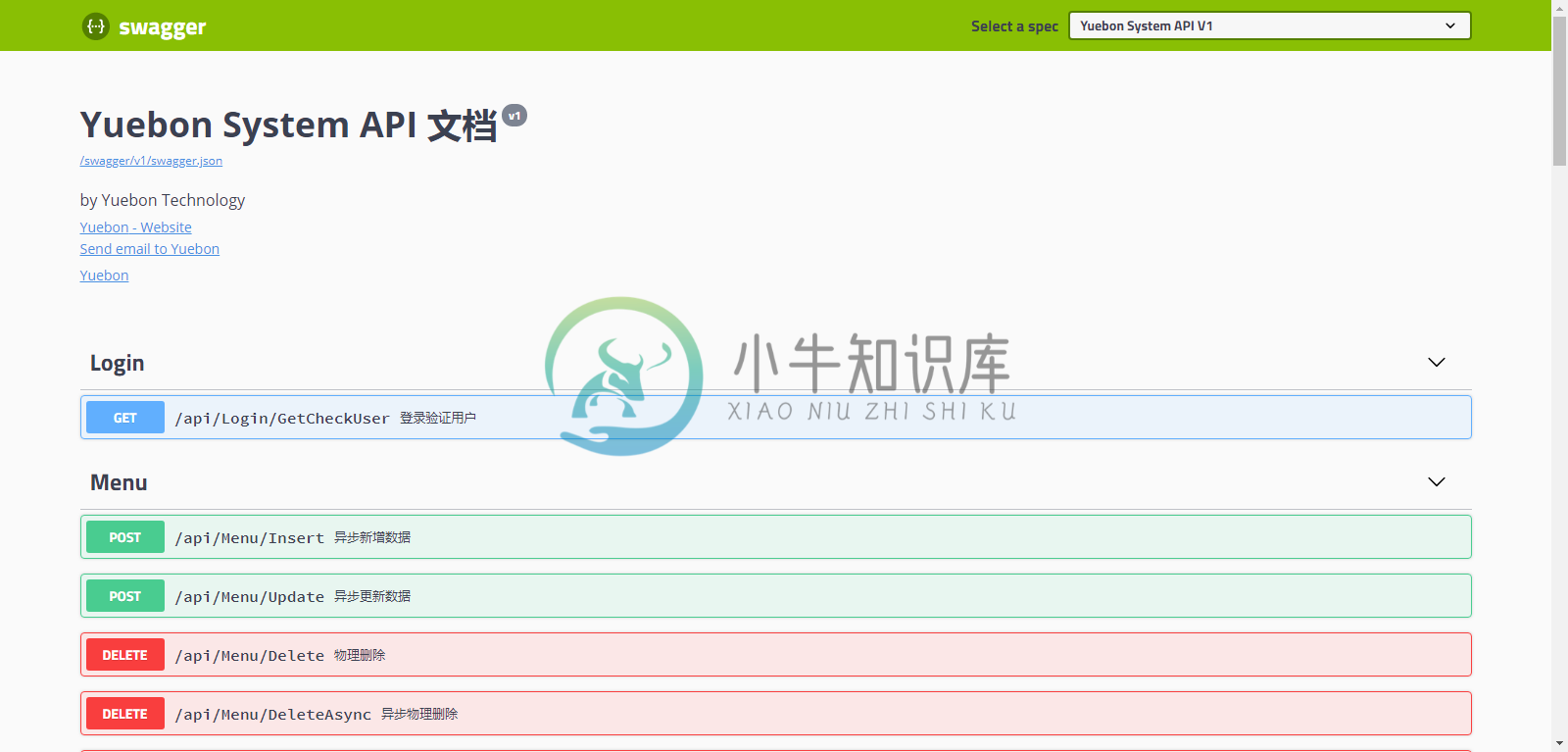This screenshot has height=752, width=1568.
Task: Click the GET method badge
Action: [x=124, y=418]
